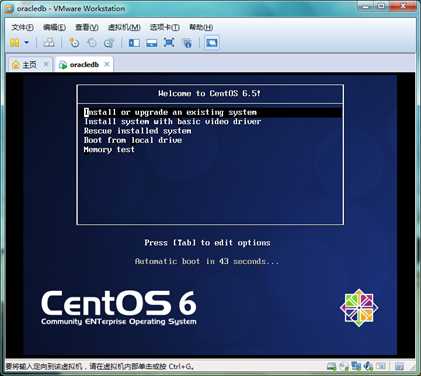Click the console view toolbar icon

click(x=212, y=43)
